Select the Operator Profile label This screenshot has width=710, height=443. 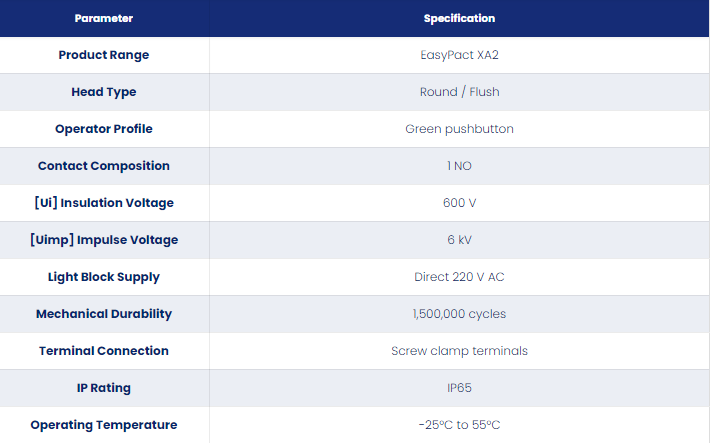[104, 129]
